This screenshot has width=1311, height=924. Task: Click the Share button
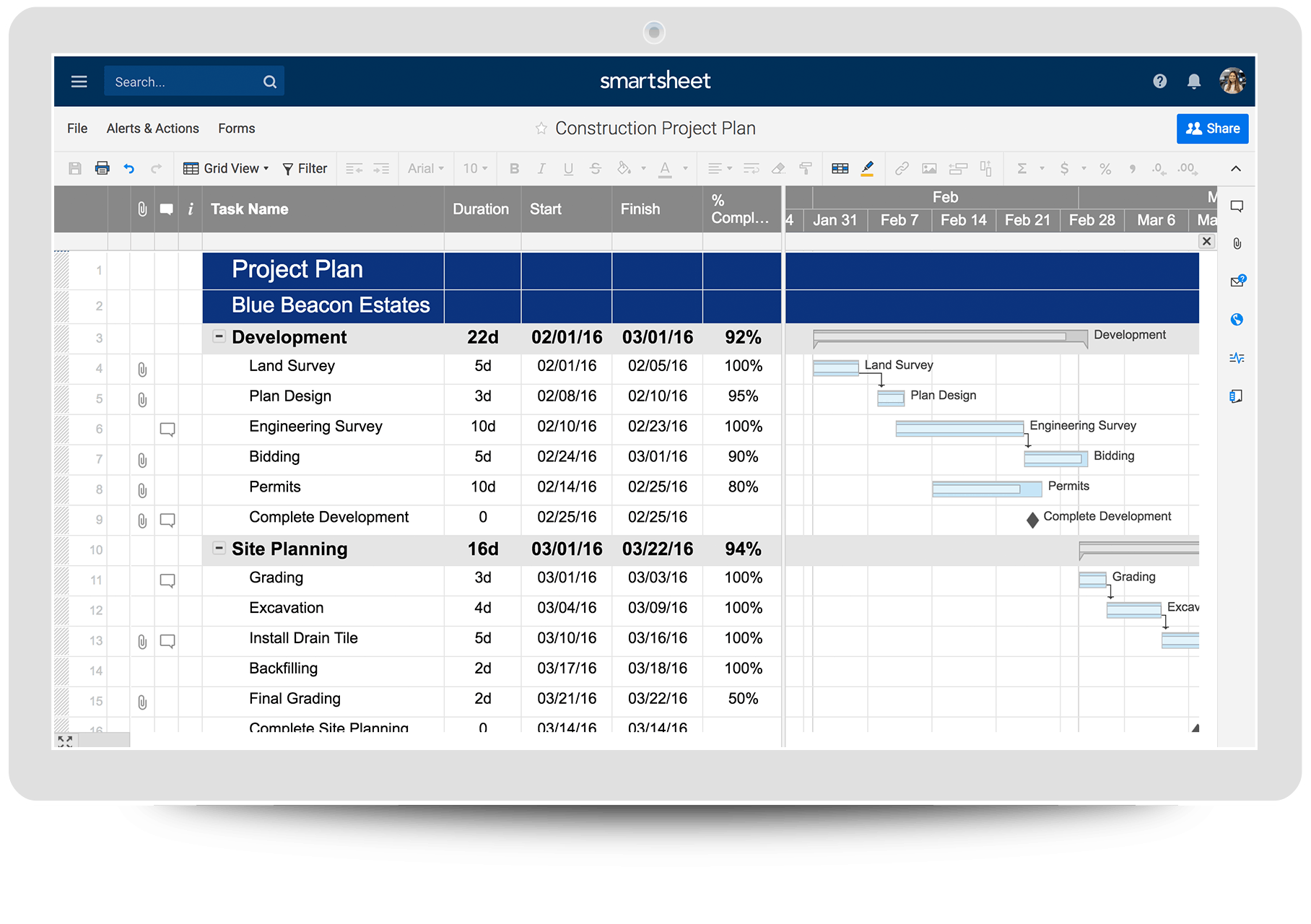click(x=1212, y=128)
